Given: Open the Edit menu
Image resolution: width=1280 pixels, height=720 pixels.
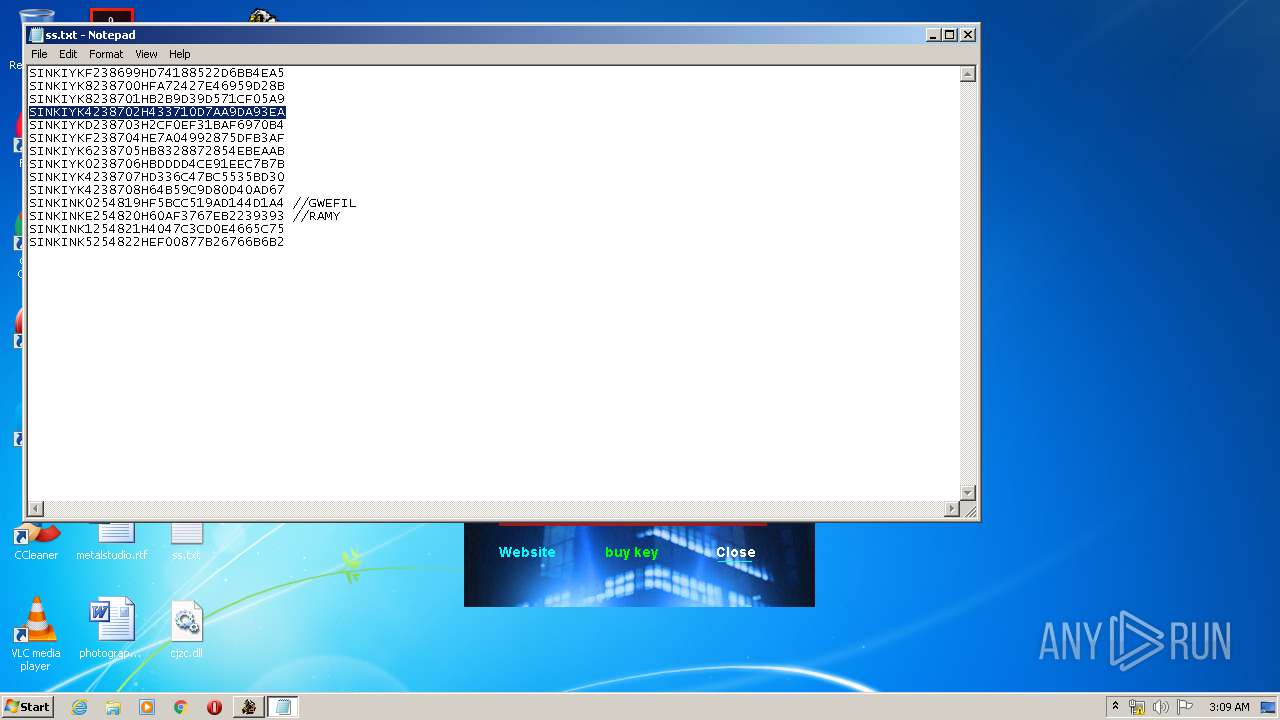Looking at the screenshot, I should click(x=68, y=54).
